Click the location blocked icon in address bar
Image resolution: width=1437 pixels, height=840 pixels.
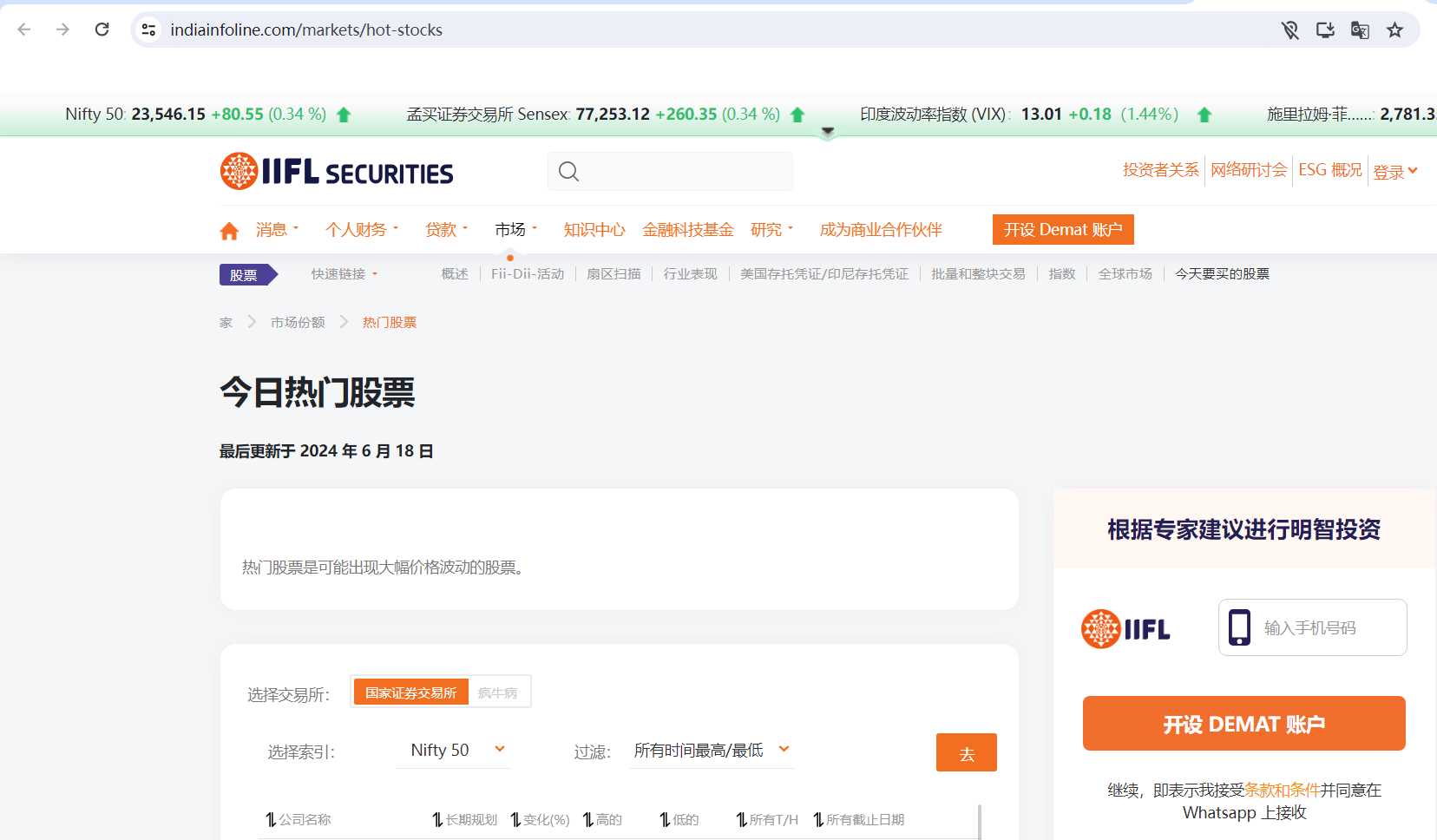click(1290, 30)
